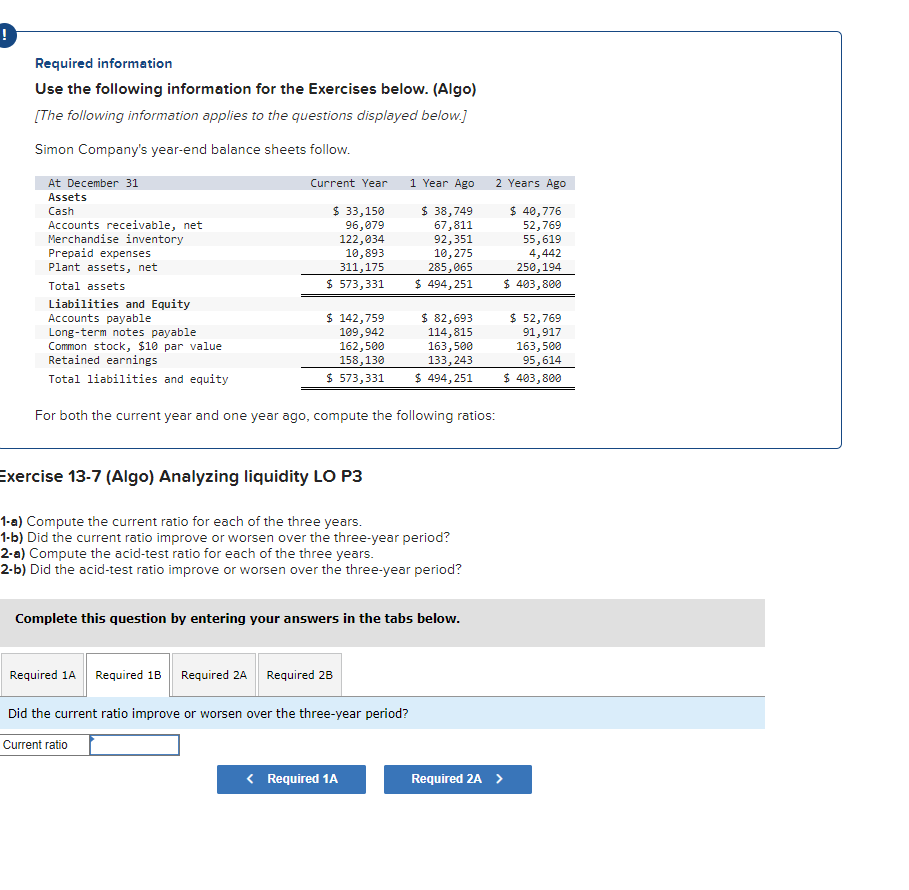Click the Total liabilities and equity label
The height and width of the screenshot is (890, 909).
138,379
